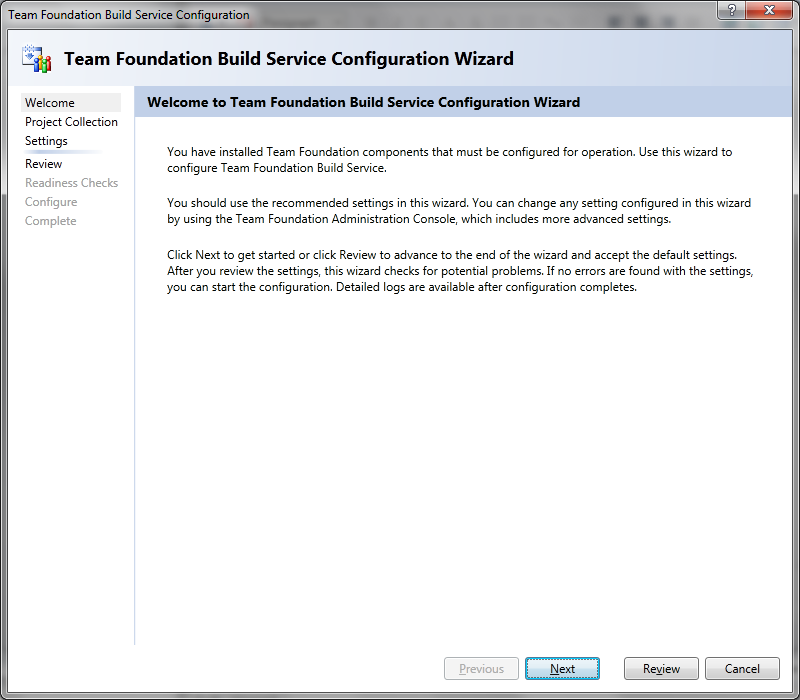This screenshot has height=700, width=800.
Task: Click the disabled Previous button
Action: 481,668
